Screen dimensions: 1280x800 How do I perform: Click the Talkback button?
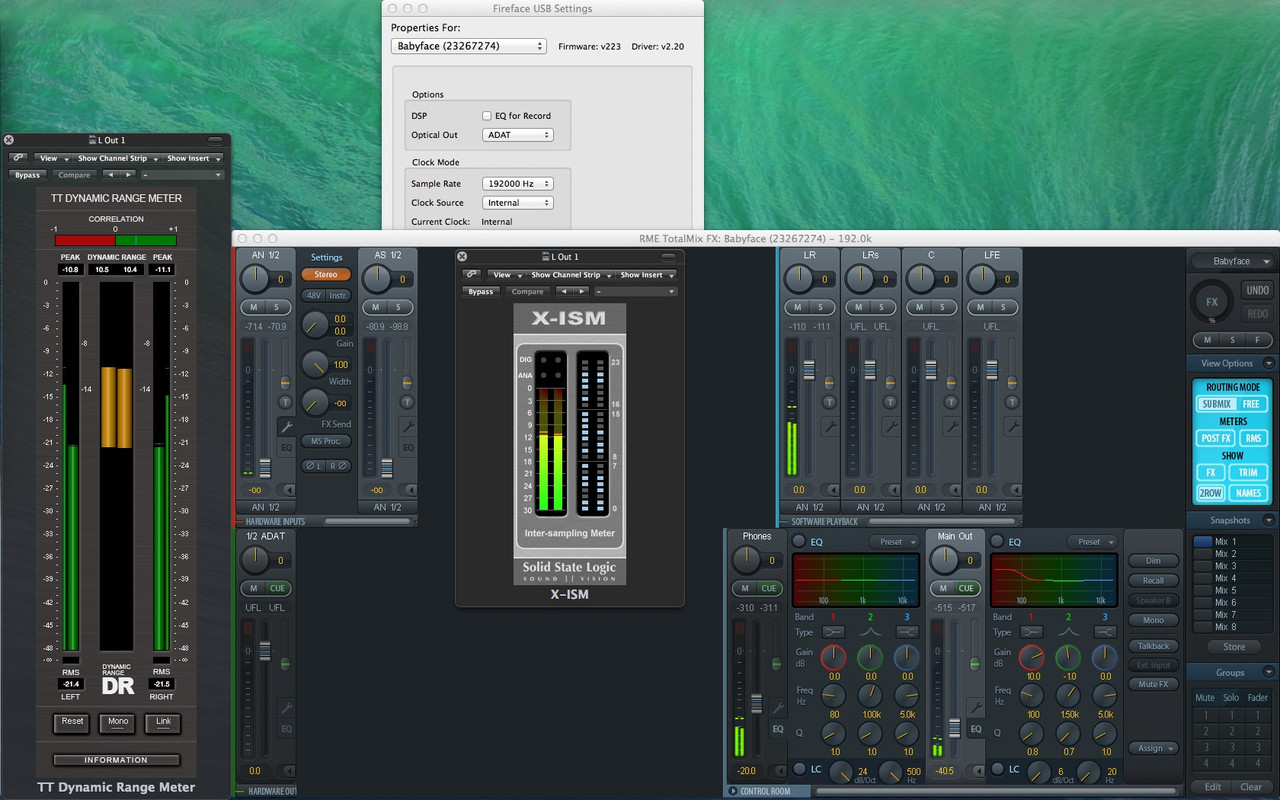[x=1153, y=646]
